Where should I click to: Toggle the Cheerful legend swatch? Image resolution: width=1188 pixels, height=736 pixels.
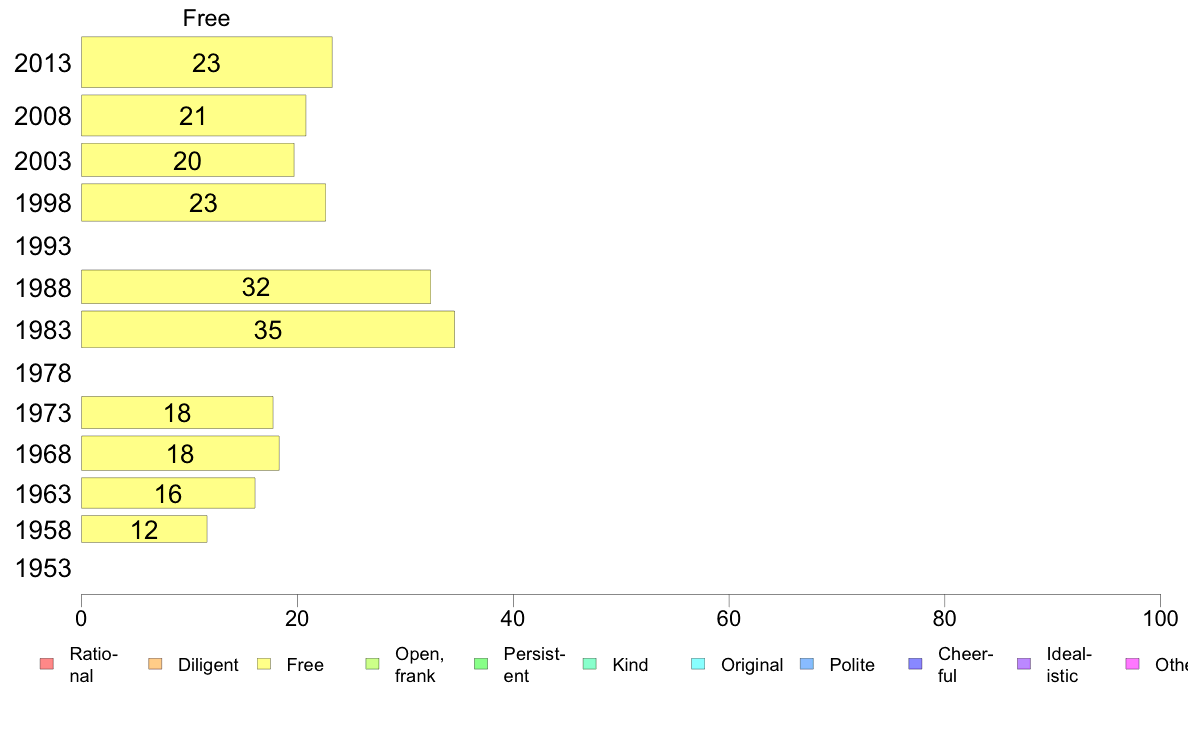click(x=915, y=664)
